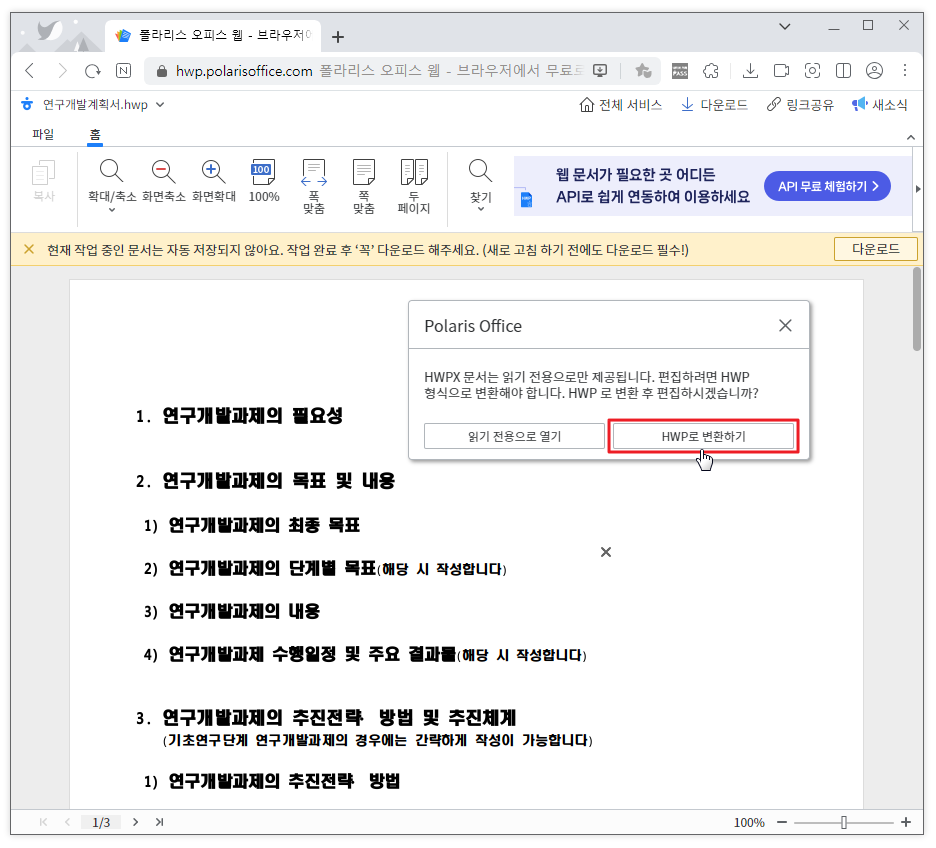936x848 pixels.
Task: Open the extensions puzzle icon
Action: click(711, 71)
